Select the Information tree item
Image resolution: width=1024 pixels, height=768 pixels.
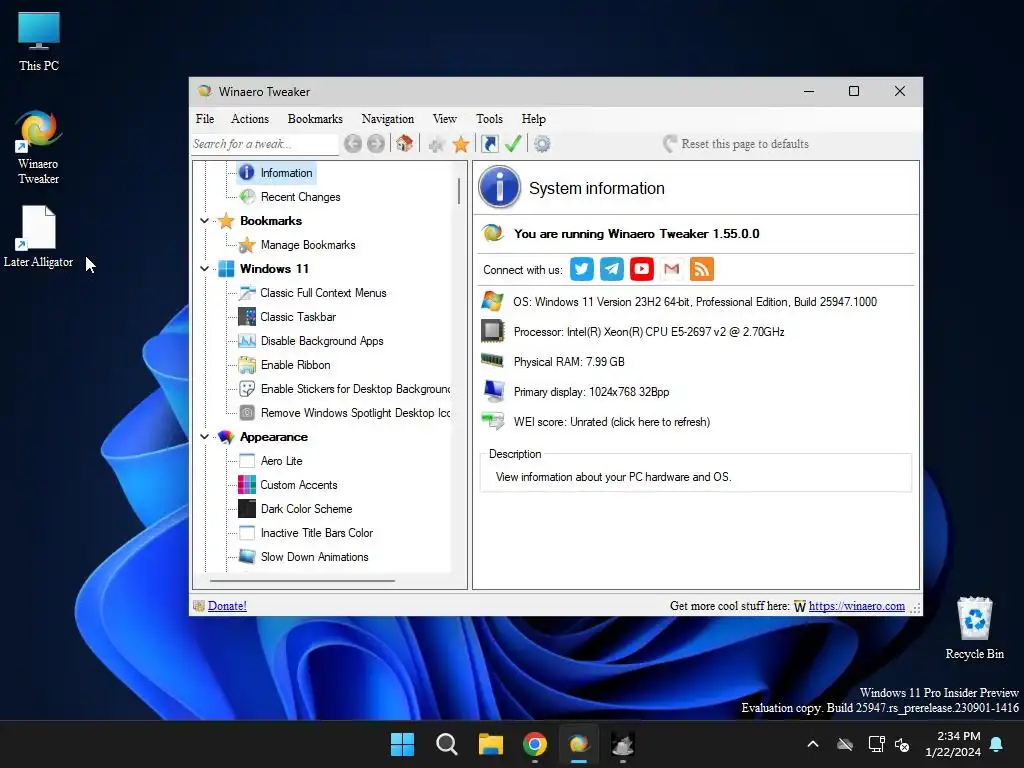click(x=286, y=173)
